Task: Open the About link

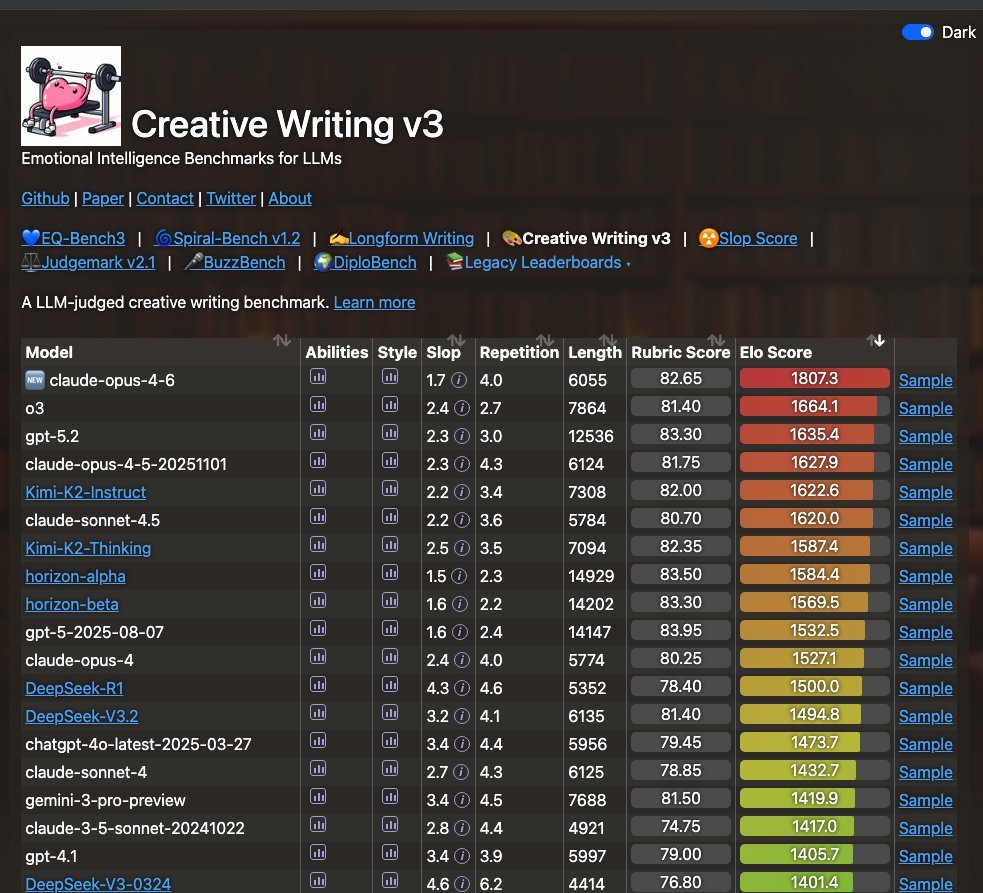Action: pos(290,198)
